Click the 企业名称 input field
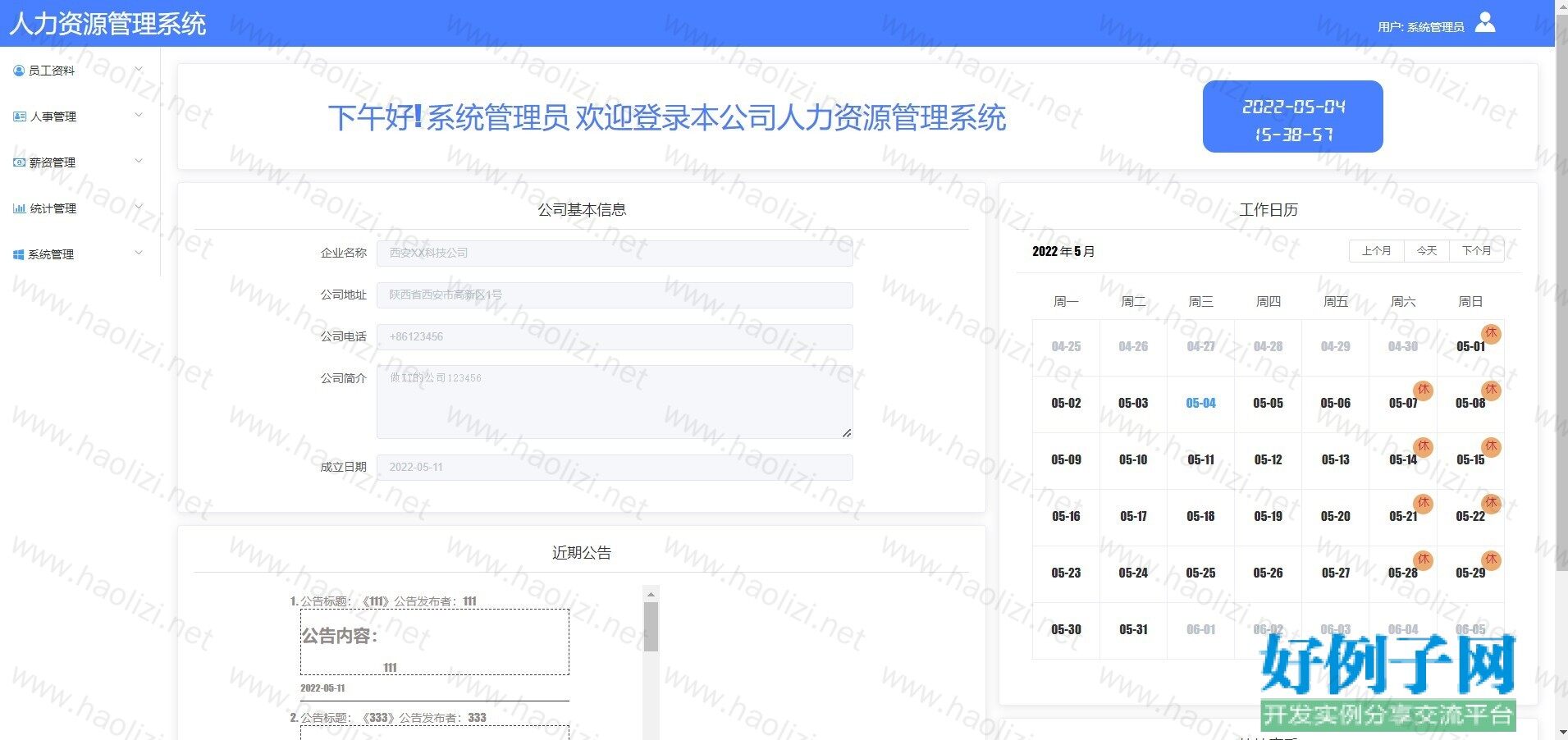 click(614, 253)
